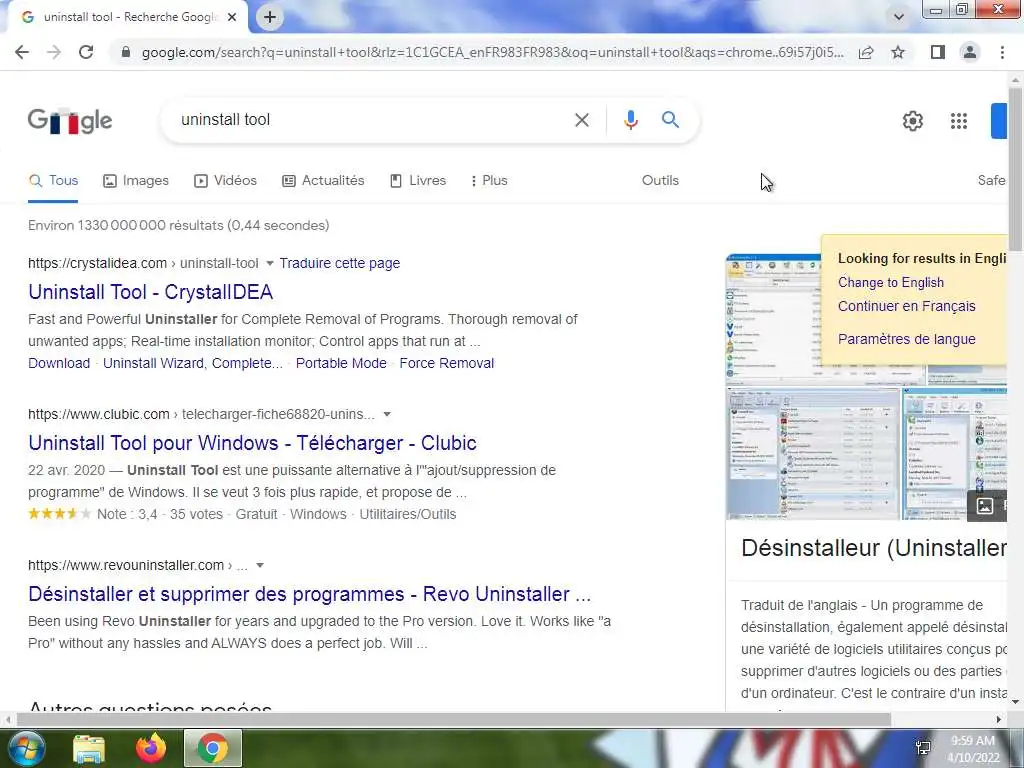Open the bottom-left uninstaller screenshot thumbnail
This screenshot has height=768, width=1024.
813,454
